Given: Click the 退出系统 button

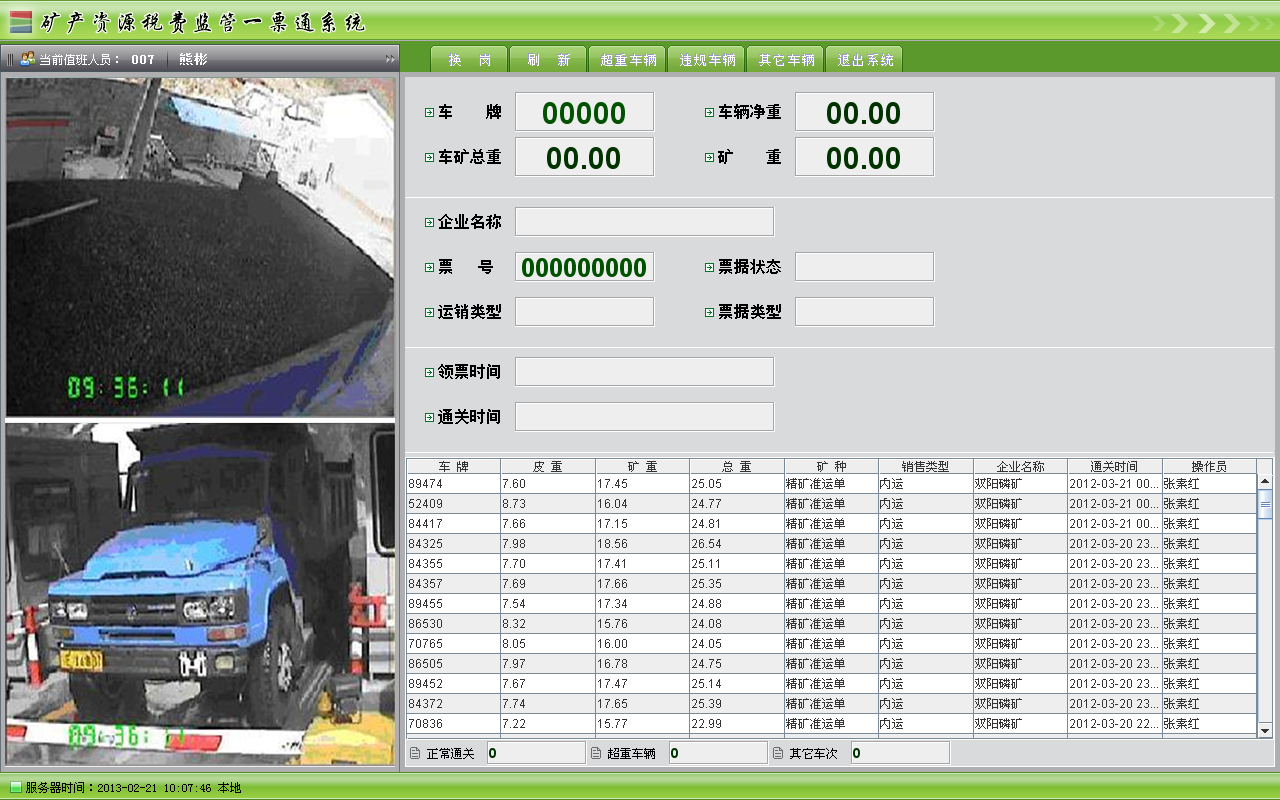Looking at the screenshot, I should [865, 60].
